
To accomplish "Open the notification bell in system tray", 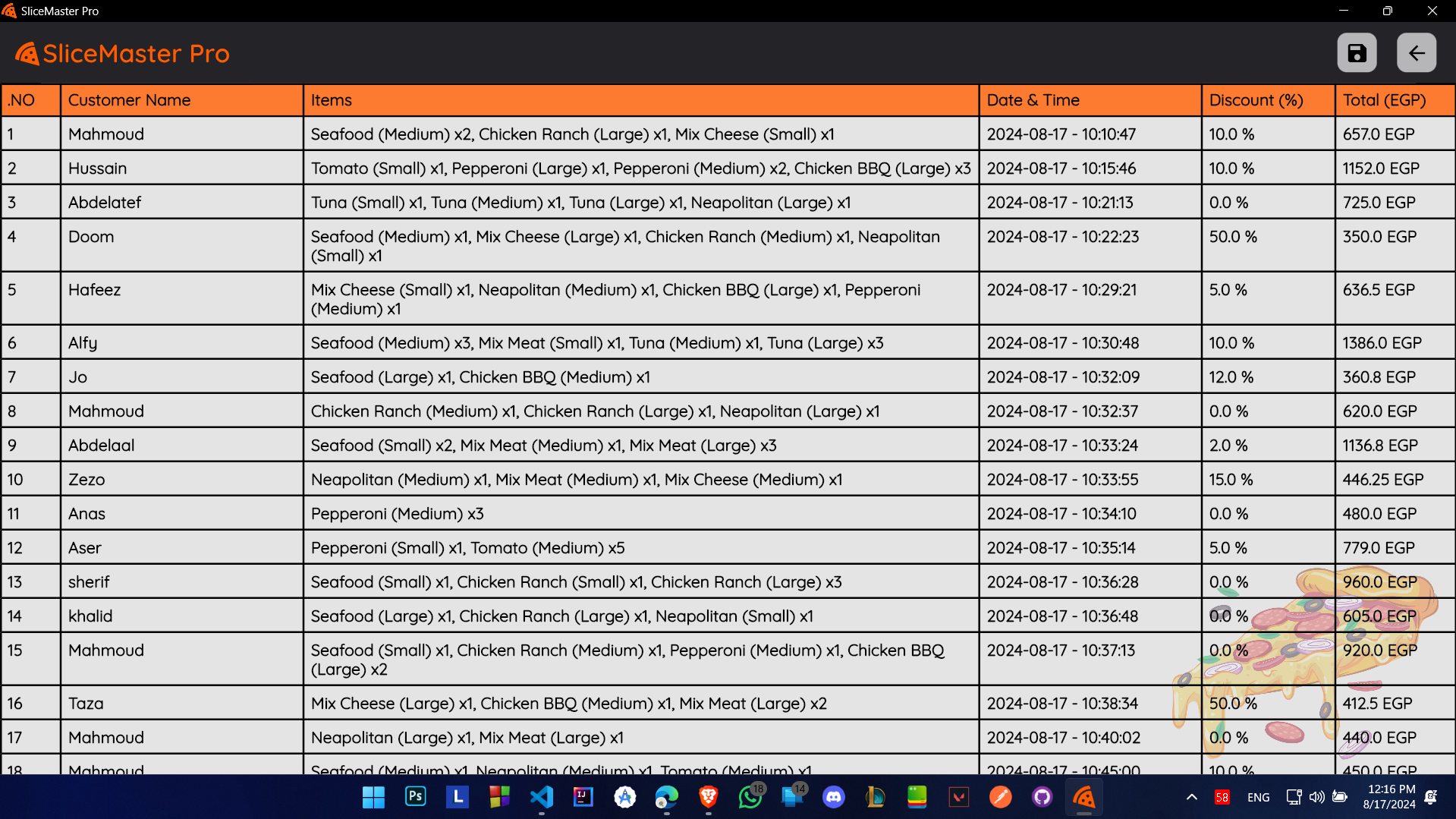I will pyautogui.click(x=1431, y=797).
